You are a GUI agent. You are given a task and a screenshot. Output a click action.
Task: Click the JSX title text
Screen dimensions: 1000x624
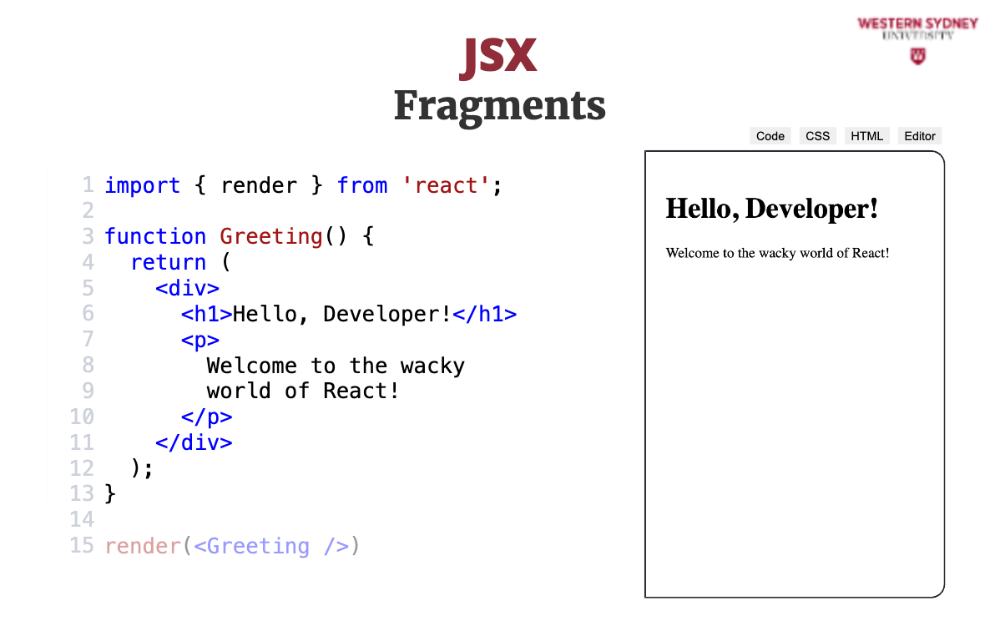pyautogui.click(x=499, y=57)
